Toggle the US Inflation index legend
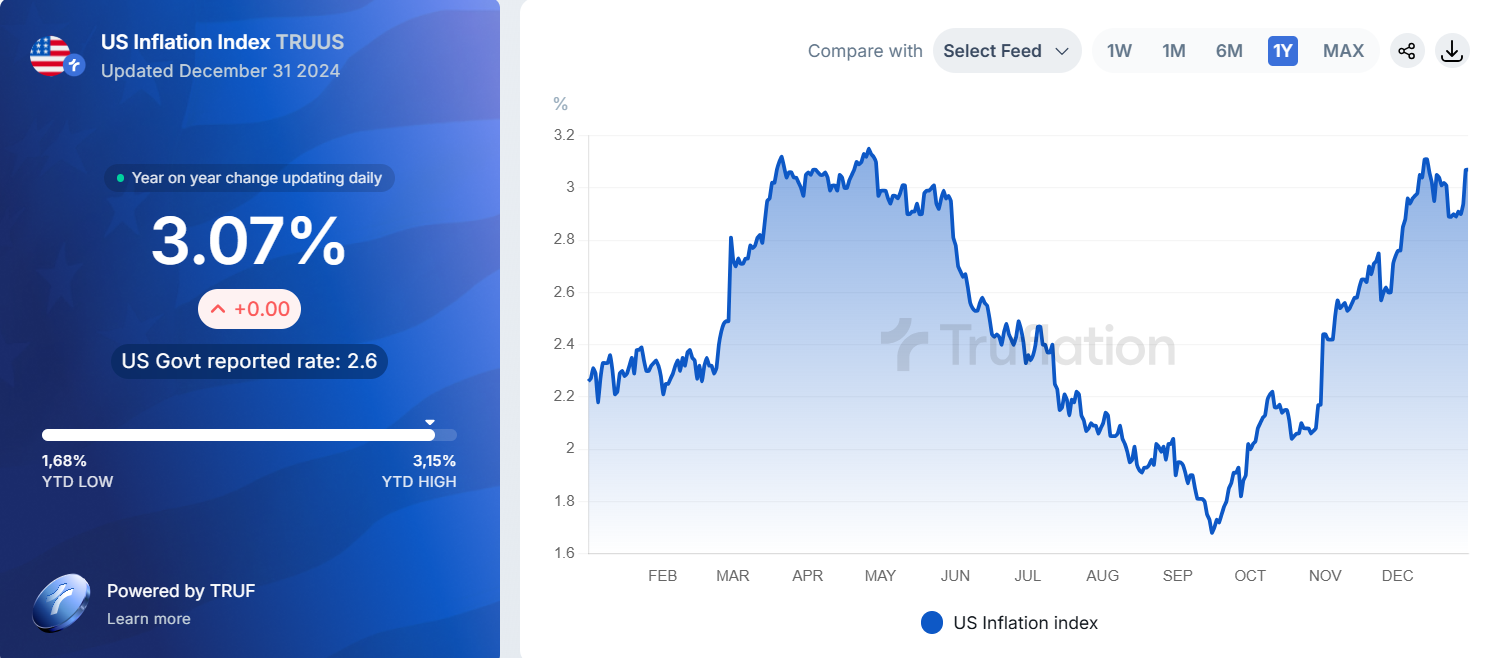1491x658 pixels. pyautogui.click(x=1009, y=623)
